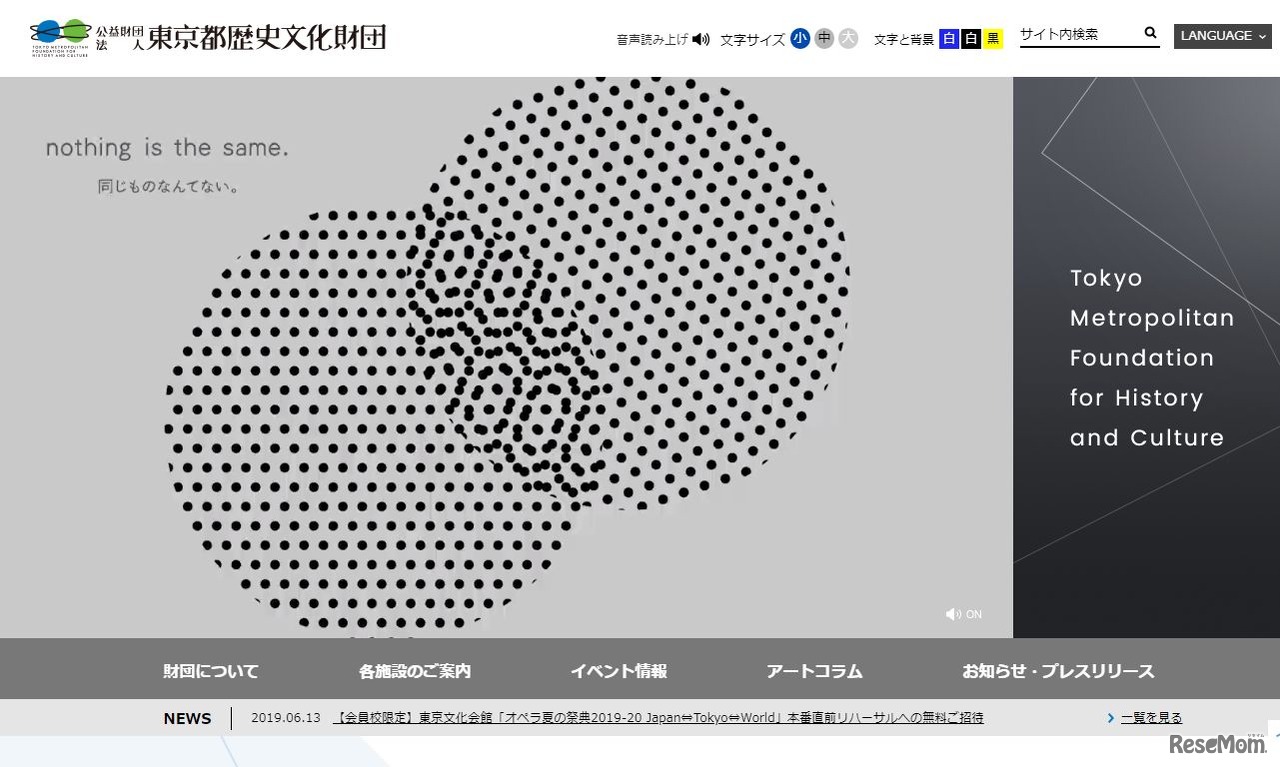Select the medium "中" font size icon

pyautogui.click(x=823, y=39)
